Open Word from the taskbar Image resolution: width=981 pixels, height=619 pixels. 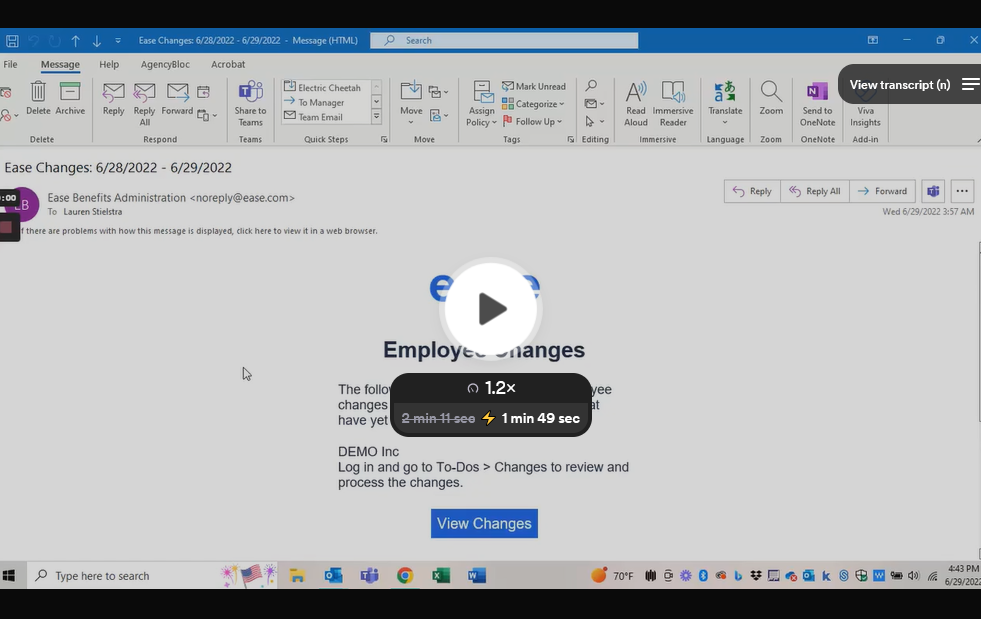pyautogui.click(x=477, y=575)
